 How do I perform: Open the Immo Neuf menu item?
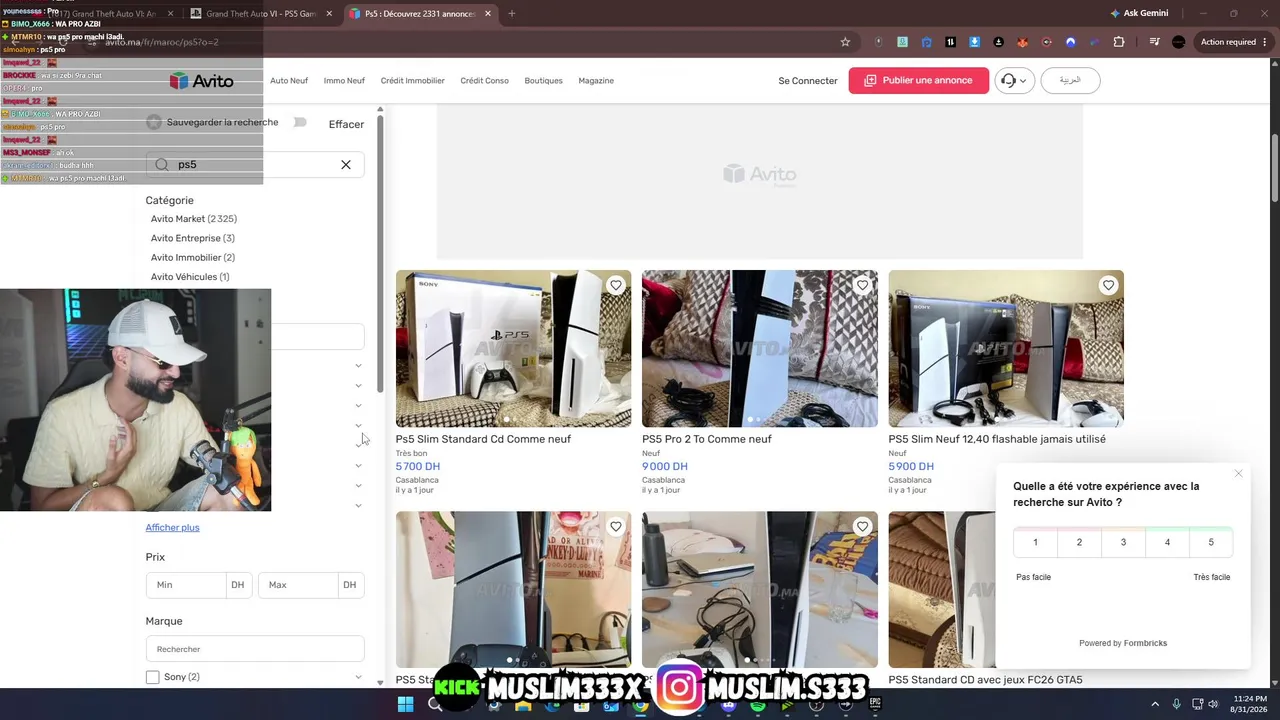click(344, 81)
